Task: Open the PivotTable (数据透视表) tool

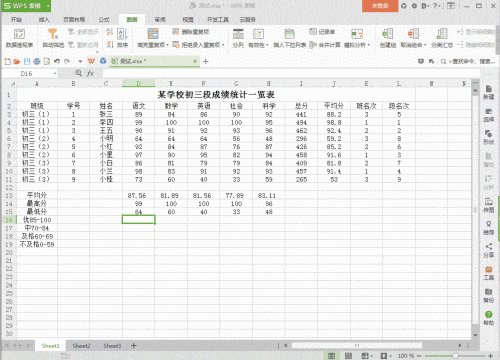Action: tap(19, 38)
